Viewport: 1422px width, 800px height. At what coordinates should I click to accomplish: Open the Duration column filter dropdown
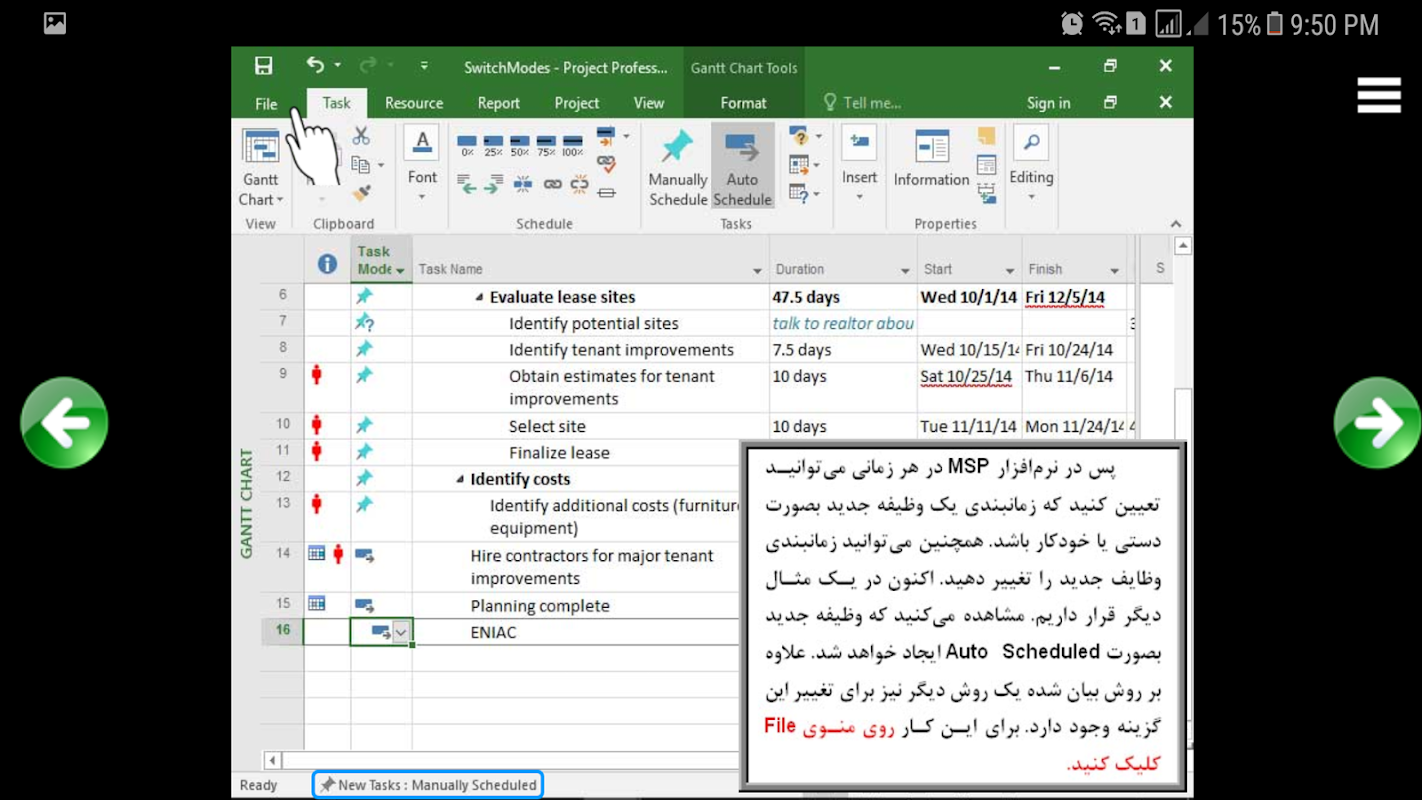pos(904,270)
